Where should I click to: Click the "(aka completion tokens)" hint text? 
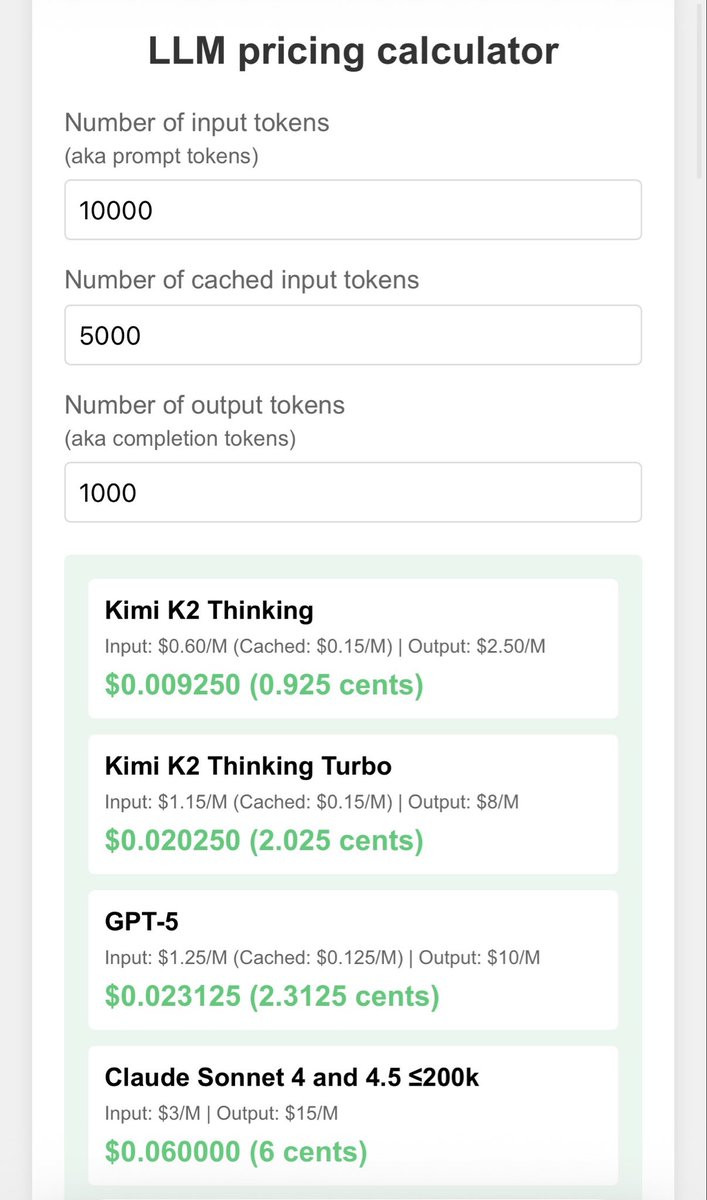click(180, 439)
